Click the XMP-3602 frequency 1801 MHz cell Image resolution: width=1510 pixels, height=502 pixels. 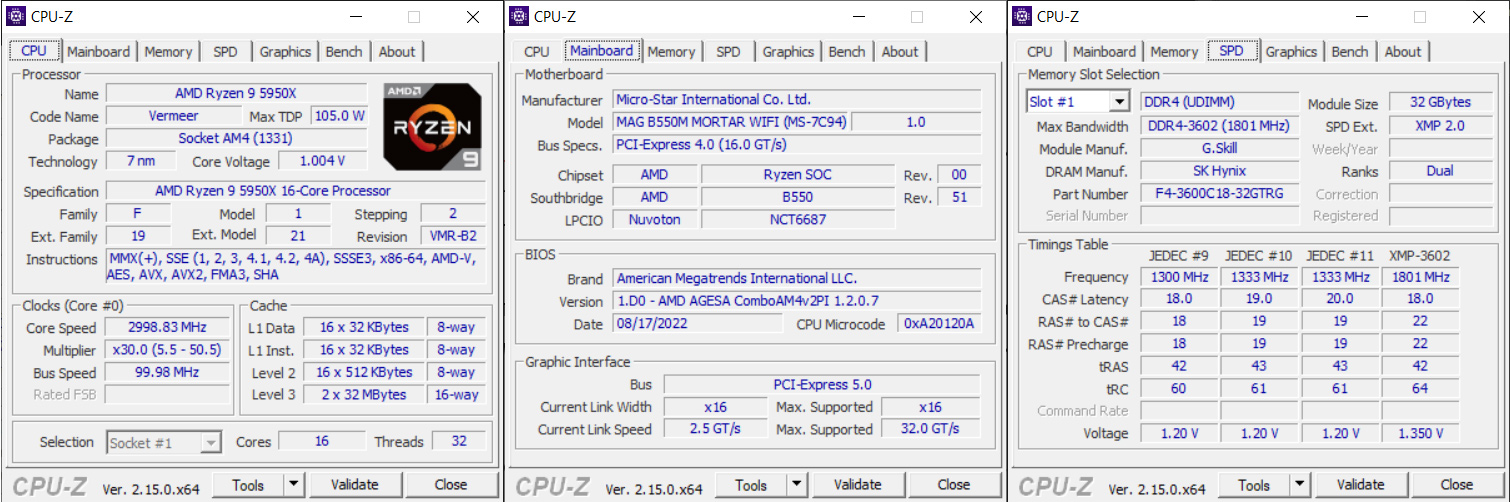tap(1419, 277)
